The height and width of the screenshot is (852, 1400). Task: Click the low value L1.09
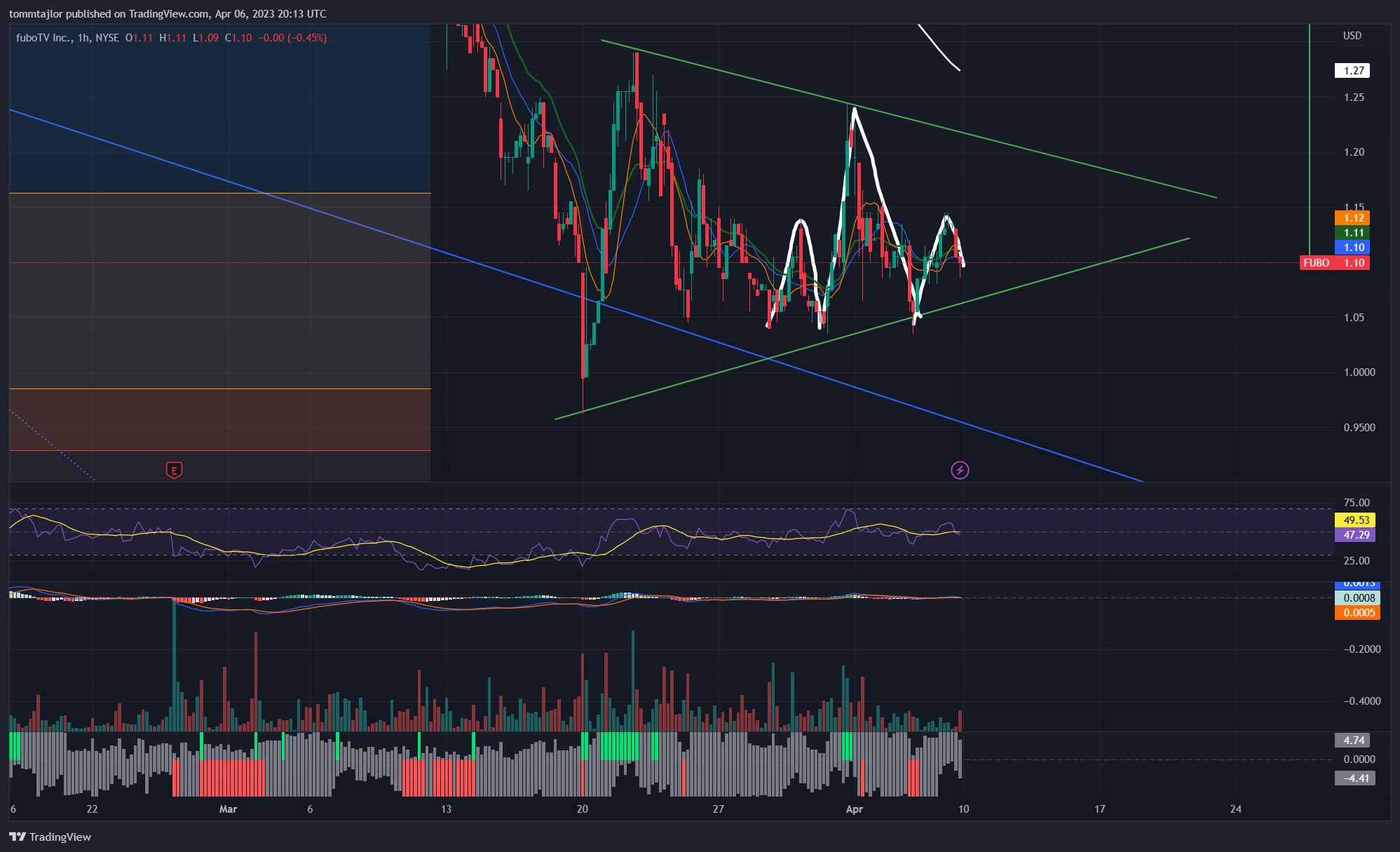(x=205, y=38)
